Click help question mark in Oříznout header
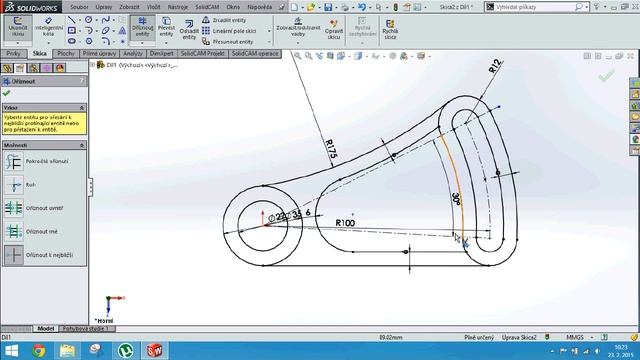The height and width of the screenshot is (360, 640). point(82,81)
